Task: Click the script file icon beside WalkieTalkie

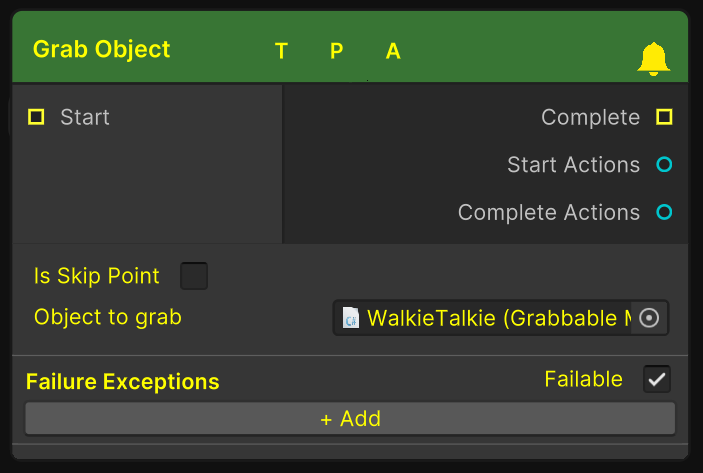Action: 351,318
